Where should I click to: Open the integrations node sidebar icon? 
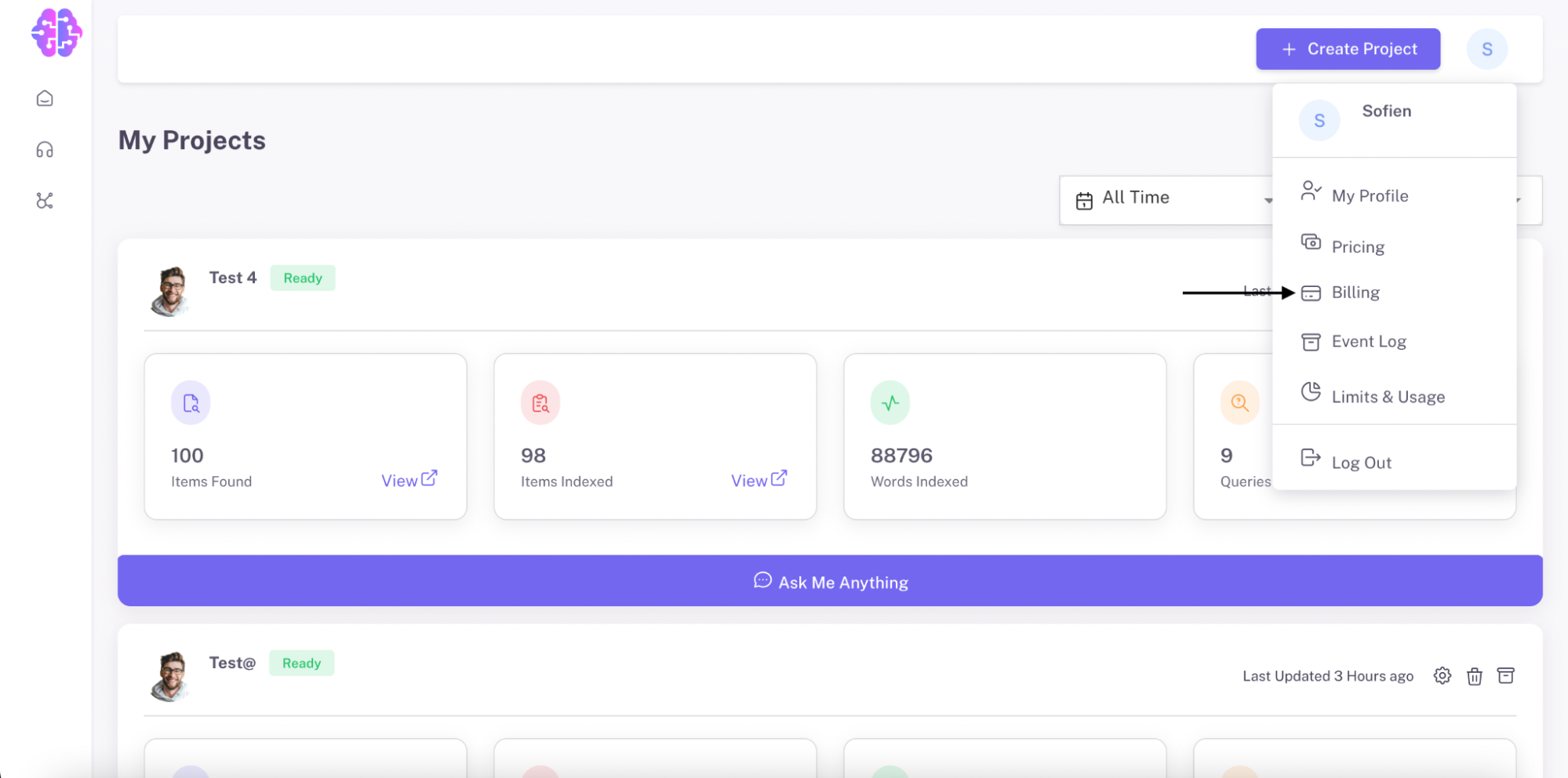pos(45,201)
